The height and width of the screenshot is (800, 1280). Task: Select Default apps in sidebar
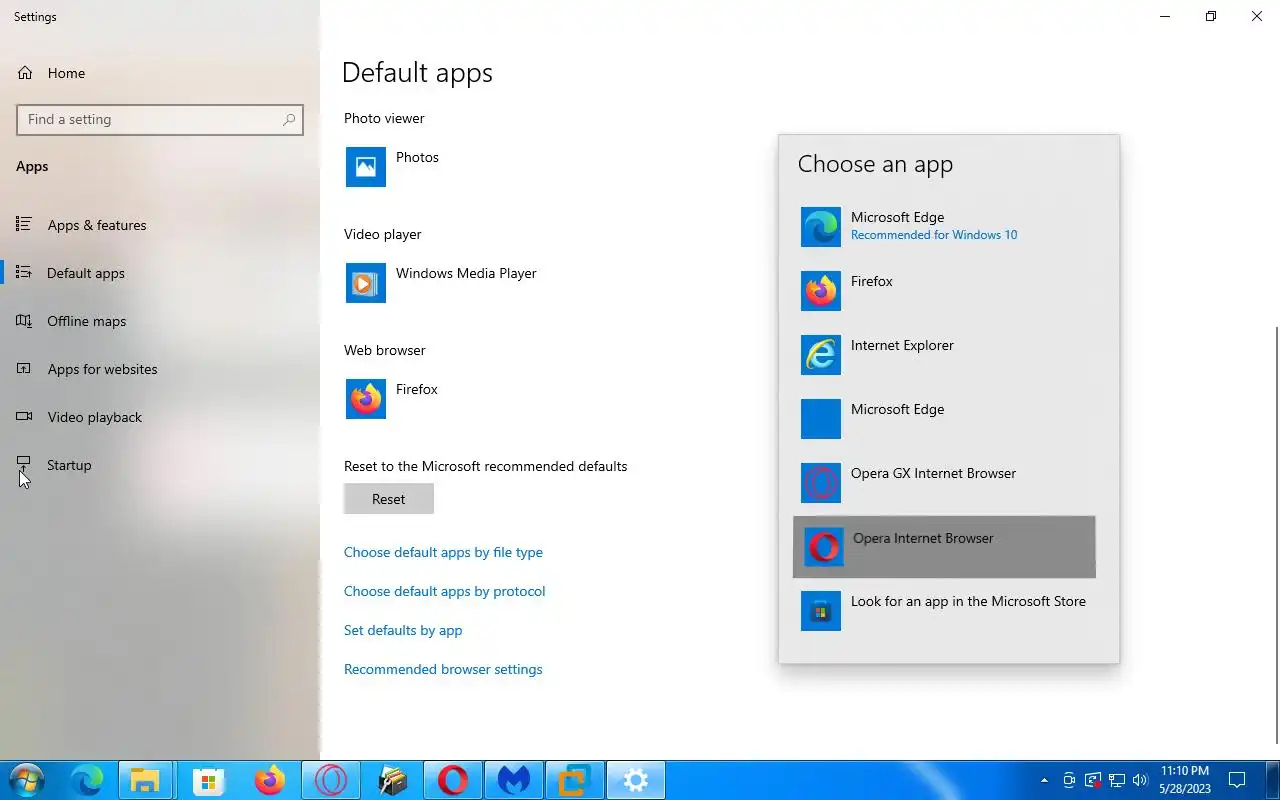click(160, 273)
